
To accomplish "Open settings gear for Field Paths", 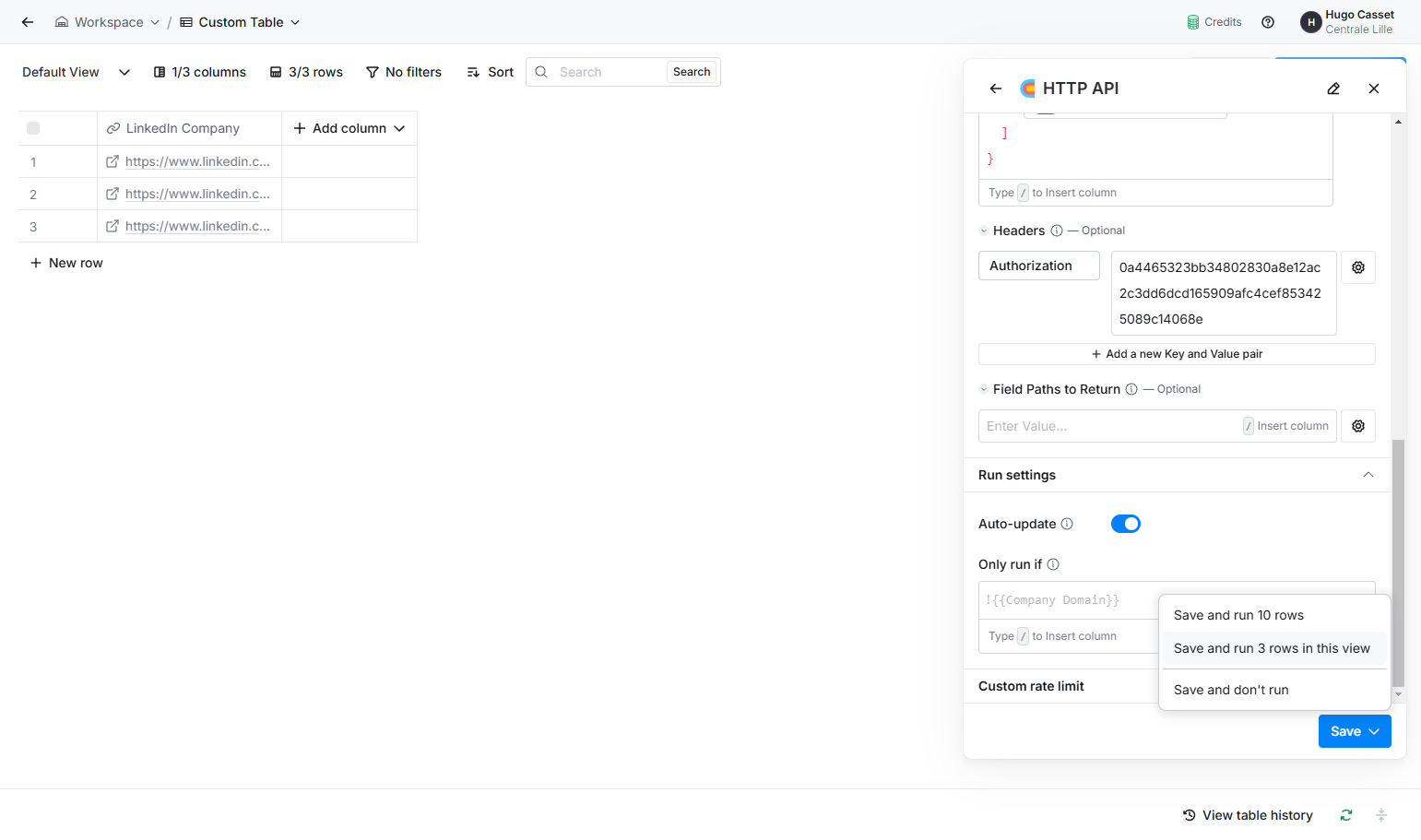I will coord(1358,426).
